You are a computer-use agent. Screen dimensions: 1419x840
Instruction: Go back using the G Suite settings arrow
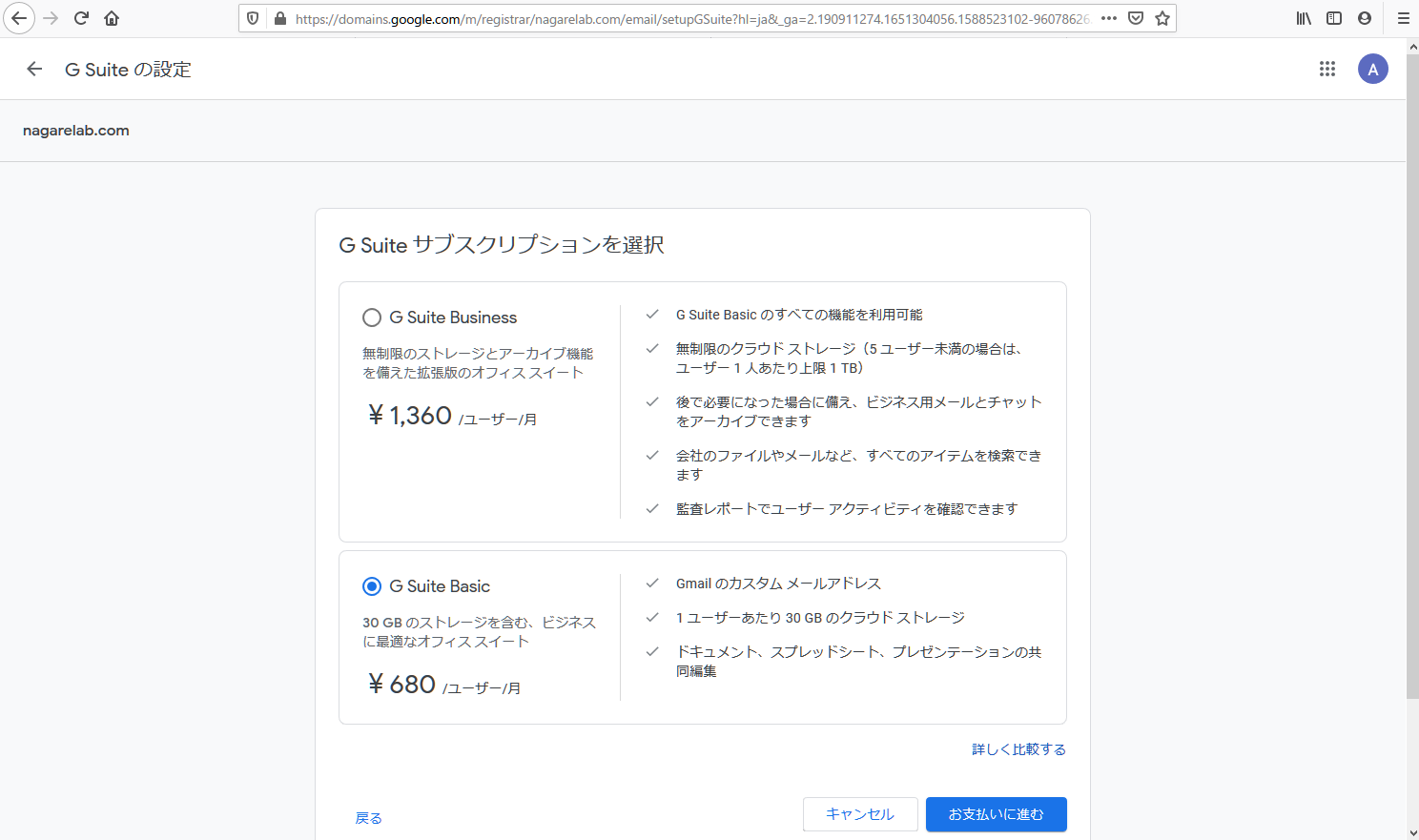tap(34, 69)
